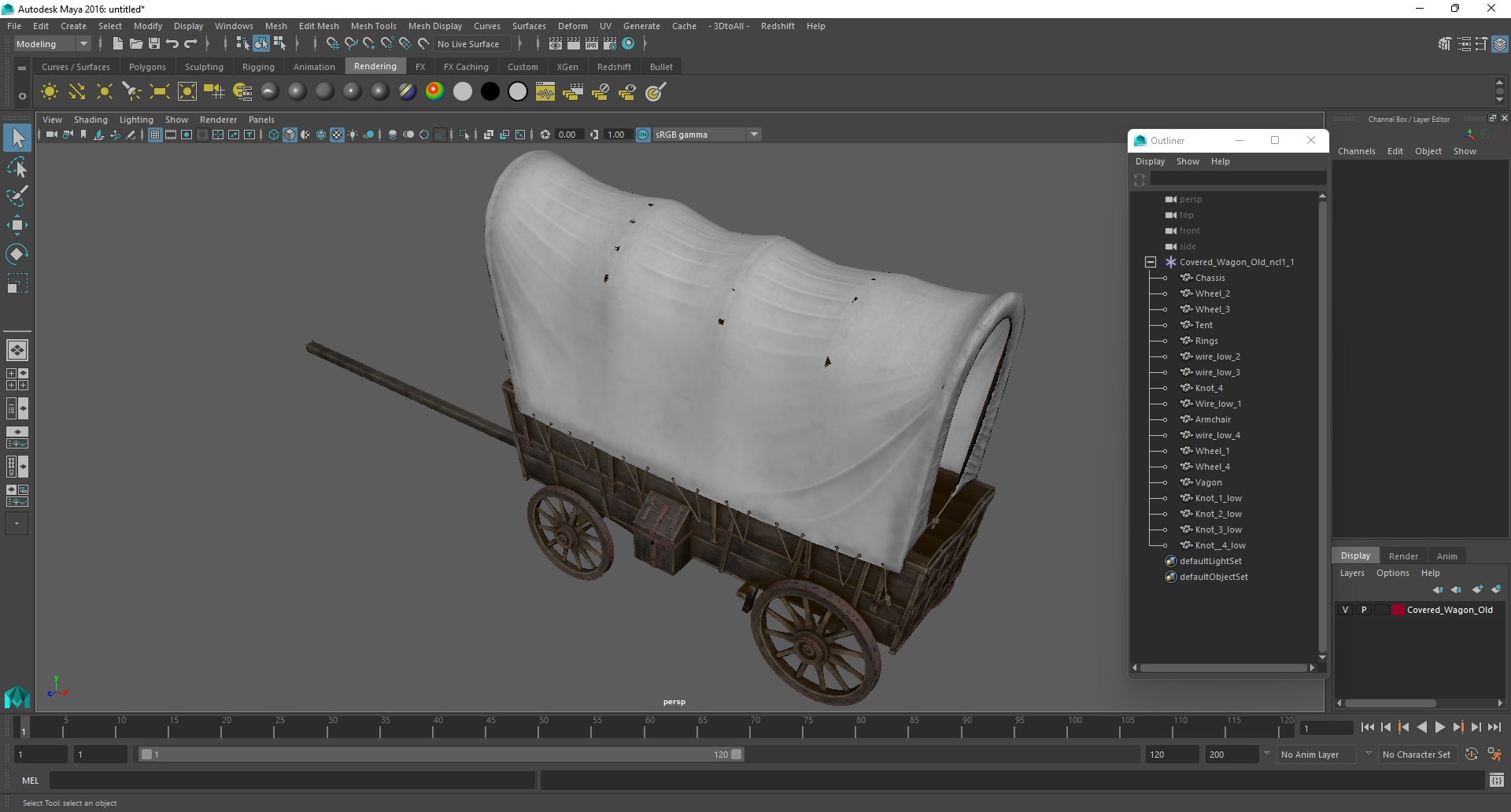Screen dimensions: 1511x812
Task: Click the shelf scroll down arrow
Action: coord(1499,100)
